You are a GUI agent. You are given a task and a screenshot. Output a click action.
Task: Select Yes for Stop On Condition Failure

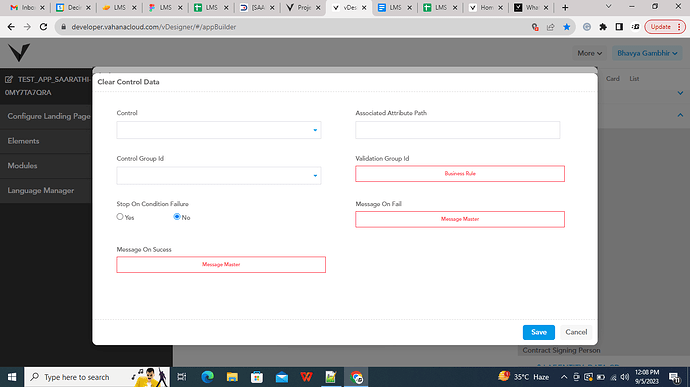(x=120, y=217)
